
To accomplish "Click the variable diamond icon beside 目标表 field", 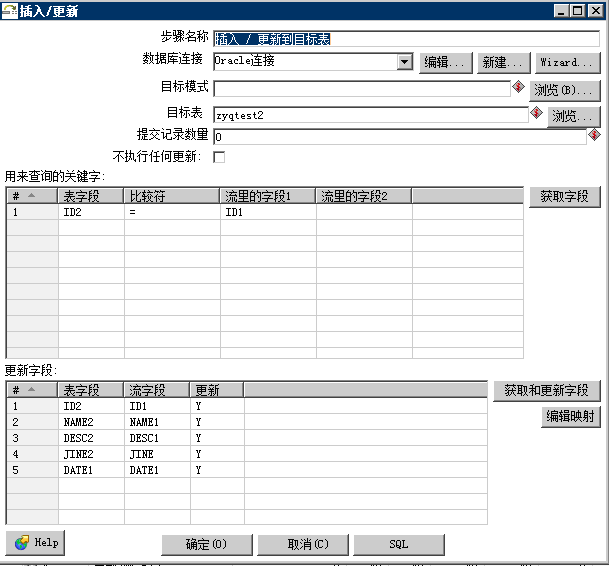I will pyautogui.click(x=536, y=113).
